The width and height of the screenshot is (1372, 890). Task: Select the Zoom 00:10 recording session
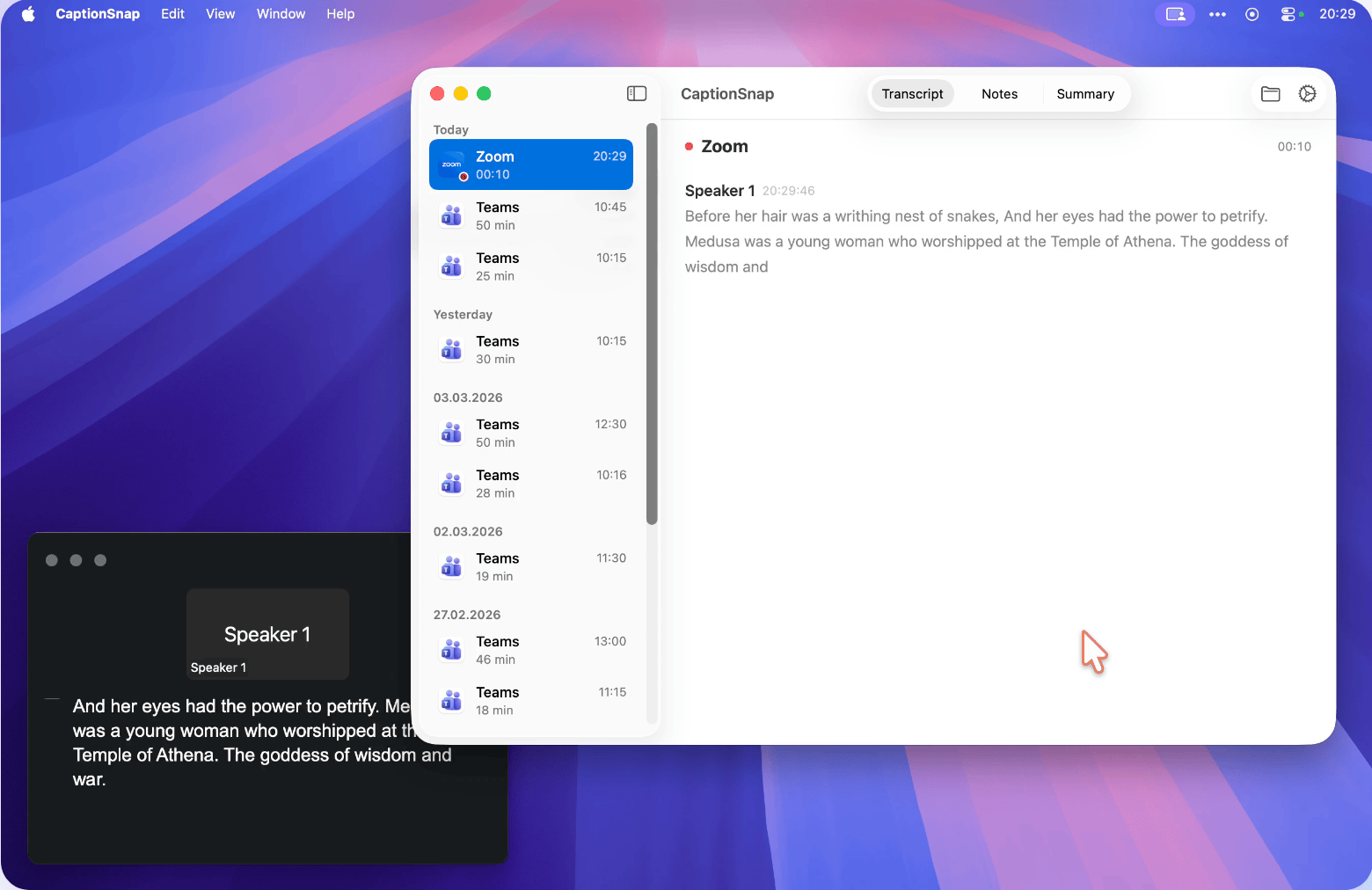click(531, 164)
